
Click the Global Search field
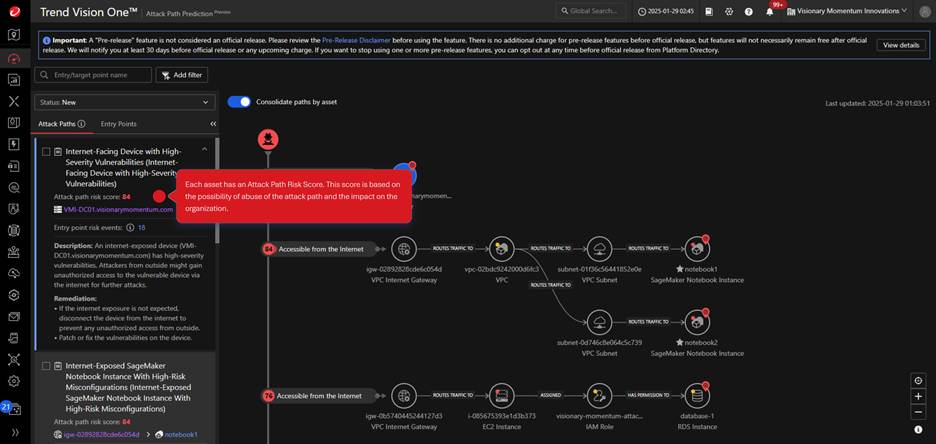pos(592,11)
